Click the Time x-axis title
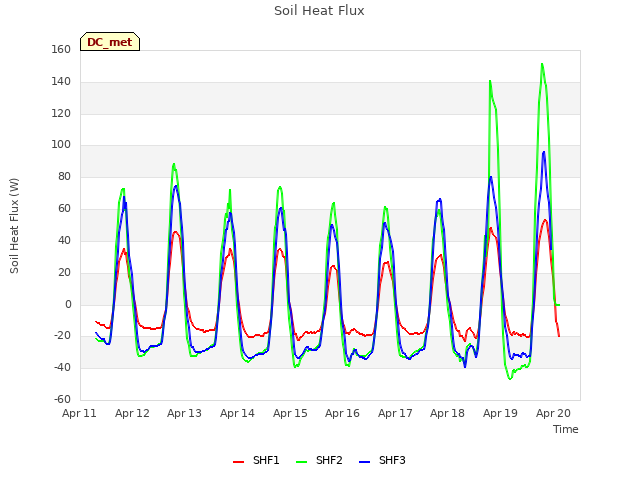 (x=566, y=429)
